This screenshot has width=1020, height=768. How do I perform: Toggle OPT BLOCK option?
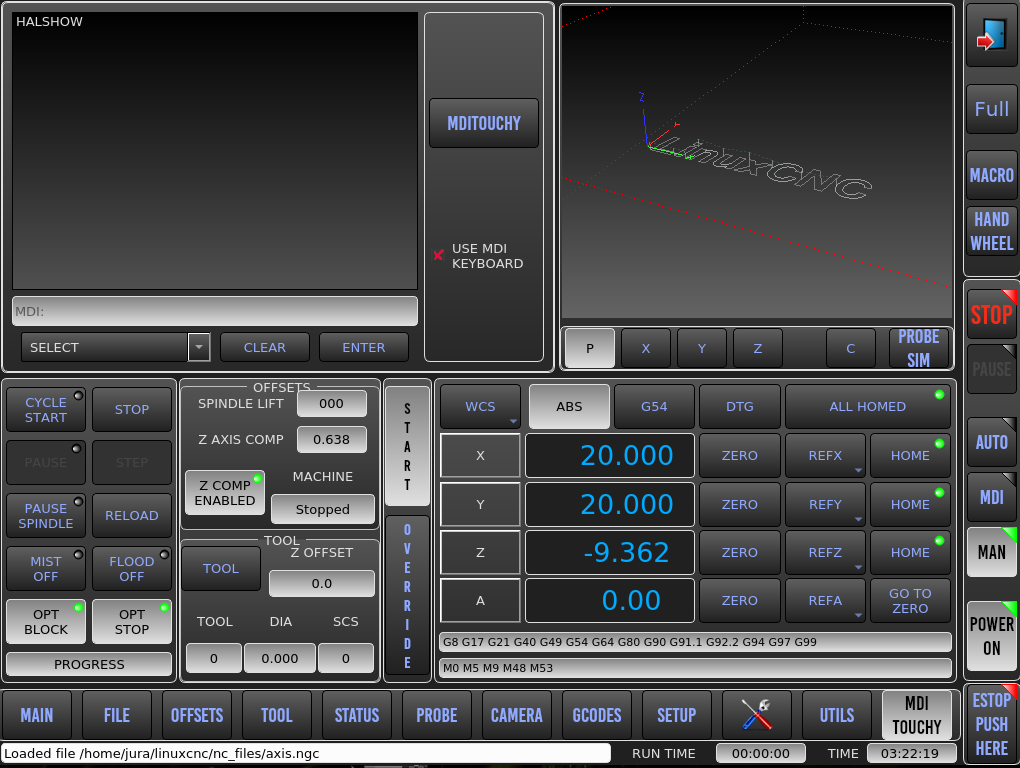(46, 622)
